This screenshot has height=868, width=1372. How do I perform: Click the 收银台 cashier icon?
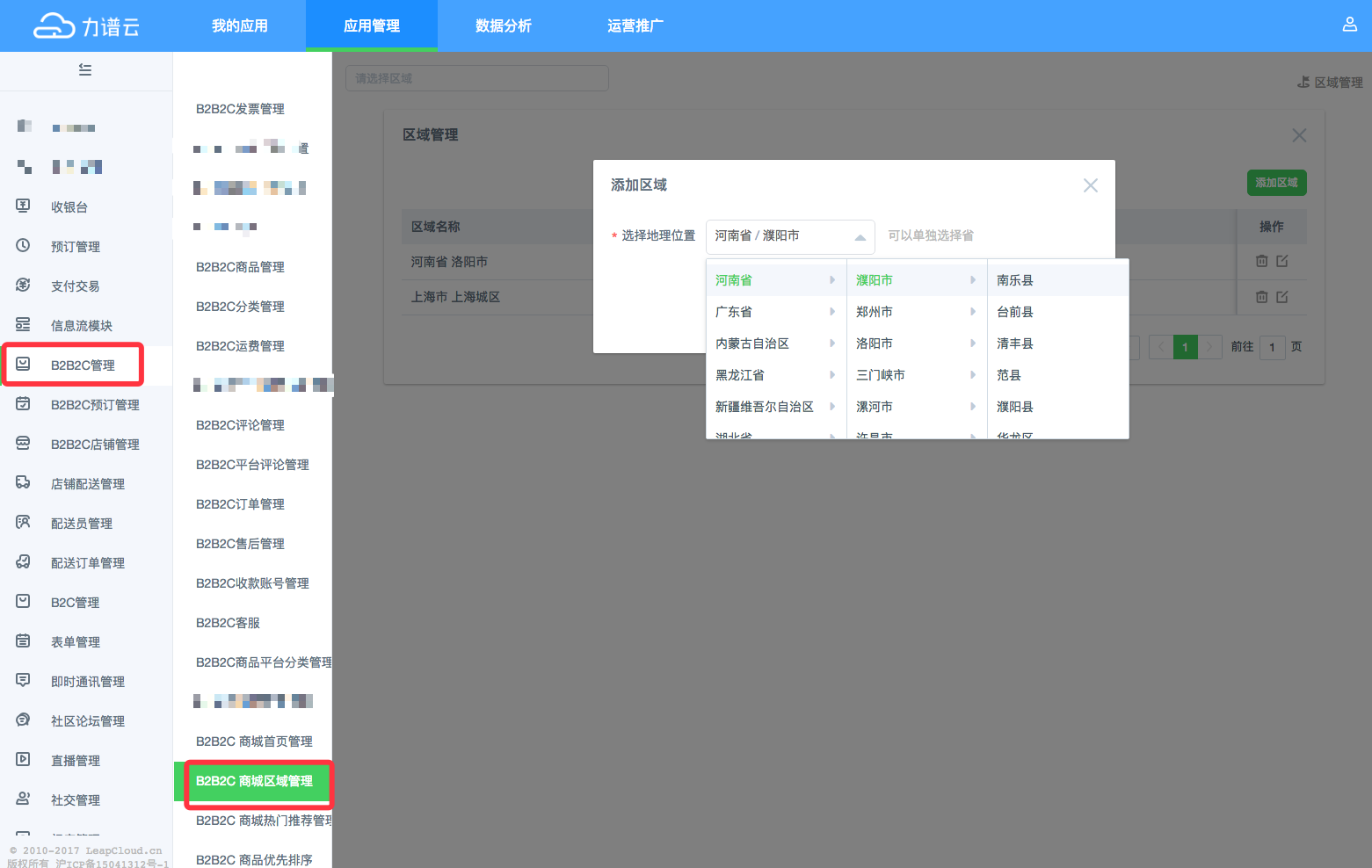click(24, 206)
